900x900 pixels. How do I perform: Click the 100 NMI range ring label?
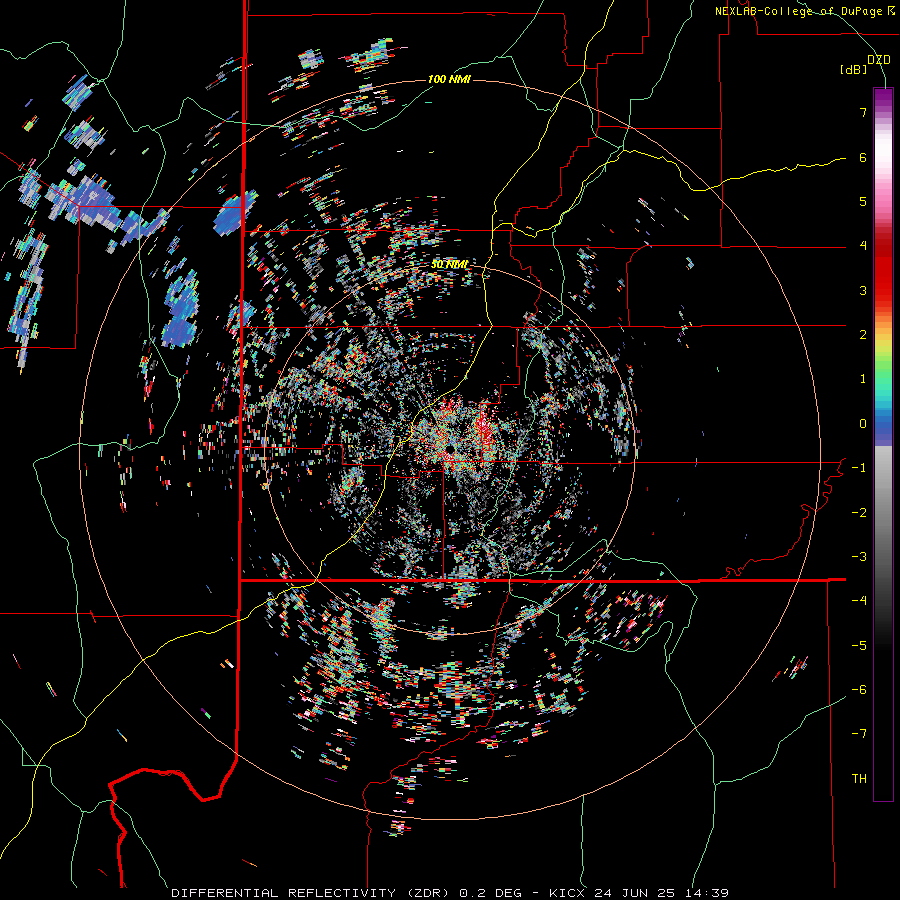[x=449, y=79]
